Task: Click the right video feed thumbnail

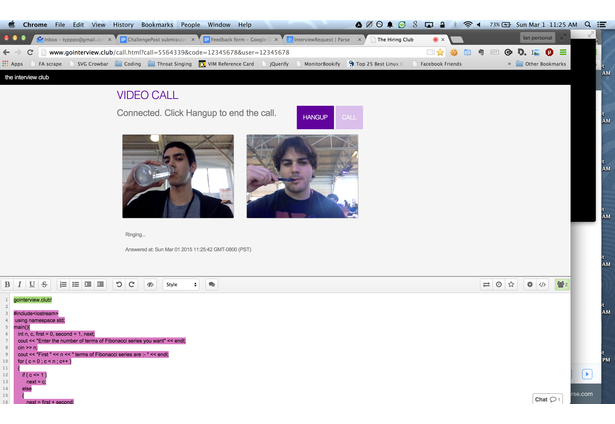Action: click(x=302, y=176)
